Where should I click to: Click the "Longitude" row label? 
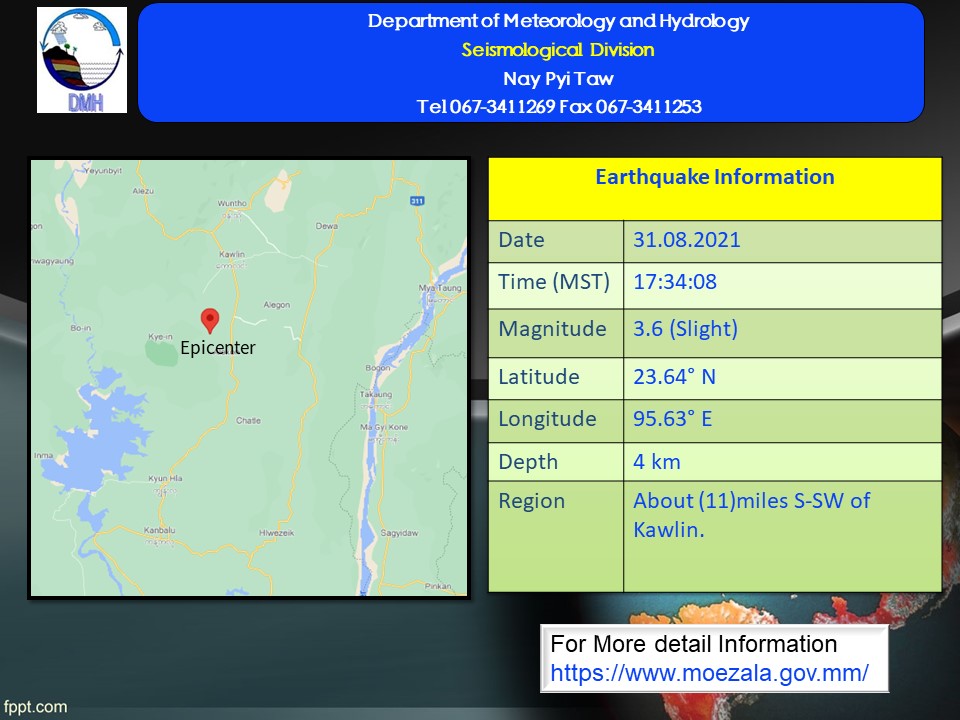click(547, 419)
